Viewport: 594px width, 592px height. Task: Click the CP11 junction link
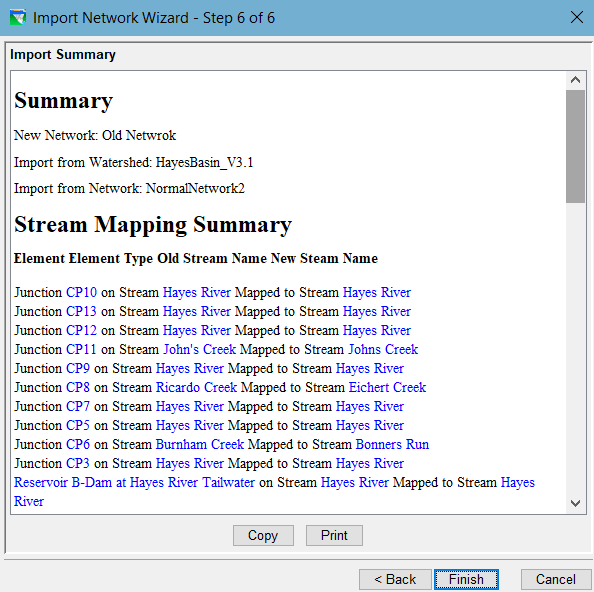tap(81, 349)
